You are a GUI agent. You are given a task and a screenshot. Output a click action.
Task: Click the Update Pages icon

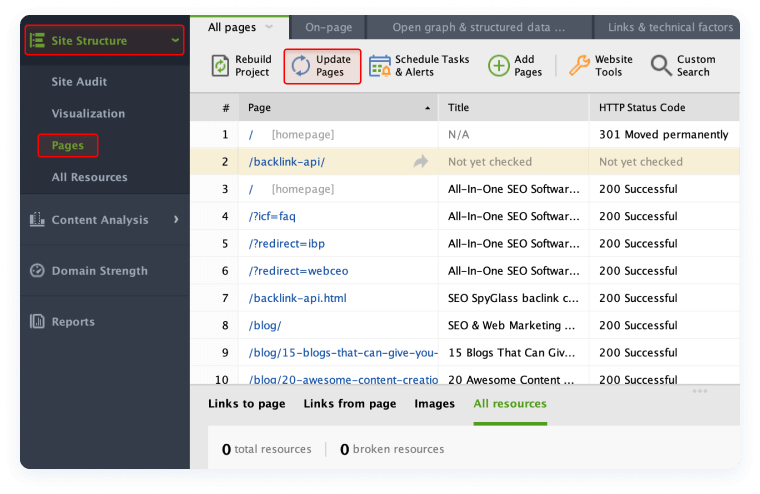pyautogui.click(x=300, y=66)
